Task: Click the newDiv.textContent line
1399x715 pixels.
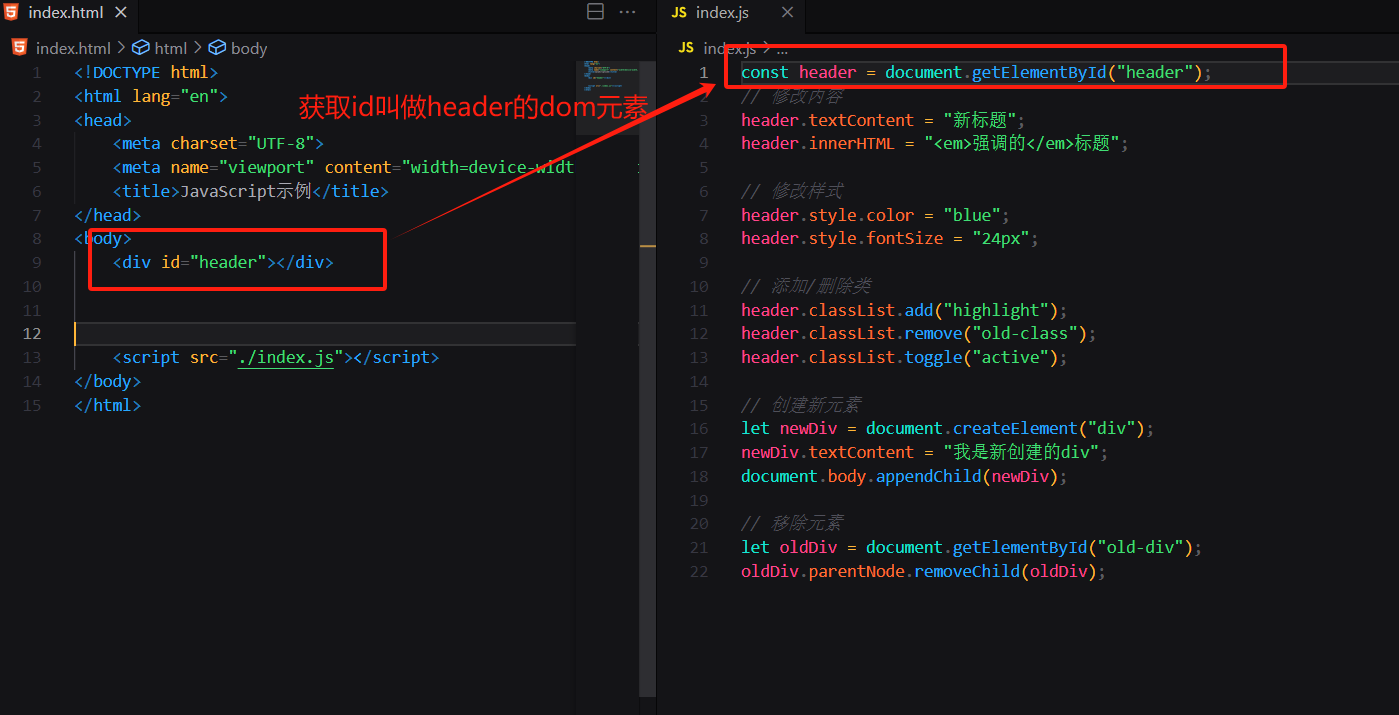Action: click(x=925, y=452)
